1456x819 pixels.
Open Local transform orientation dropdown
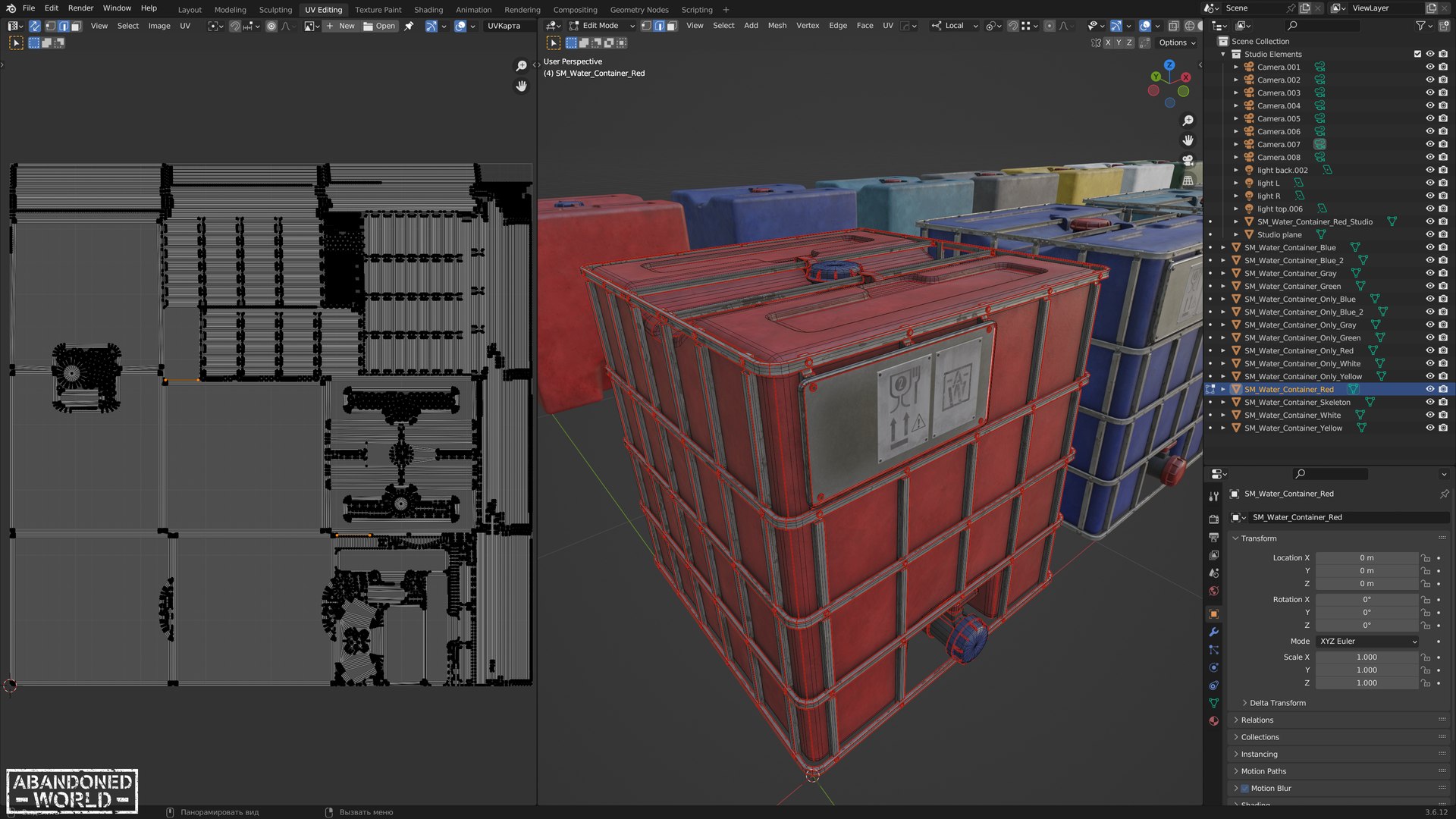955,26
